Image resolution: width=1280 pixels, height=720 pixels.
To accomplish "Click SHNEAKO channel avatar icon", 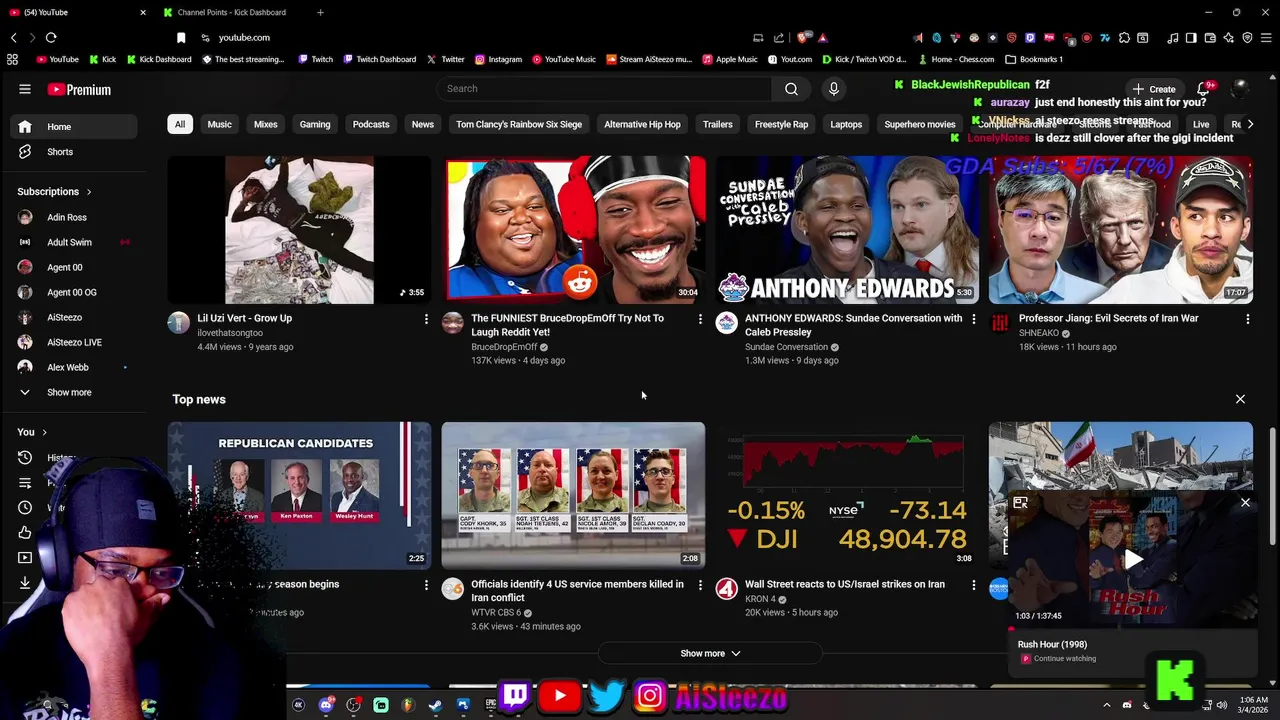I will [1000, 322].
